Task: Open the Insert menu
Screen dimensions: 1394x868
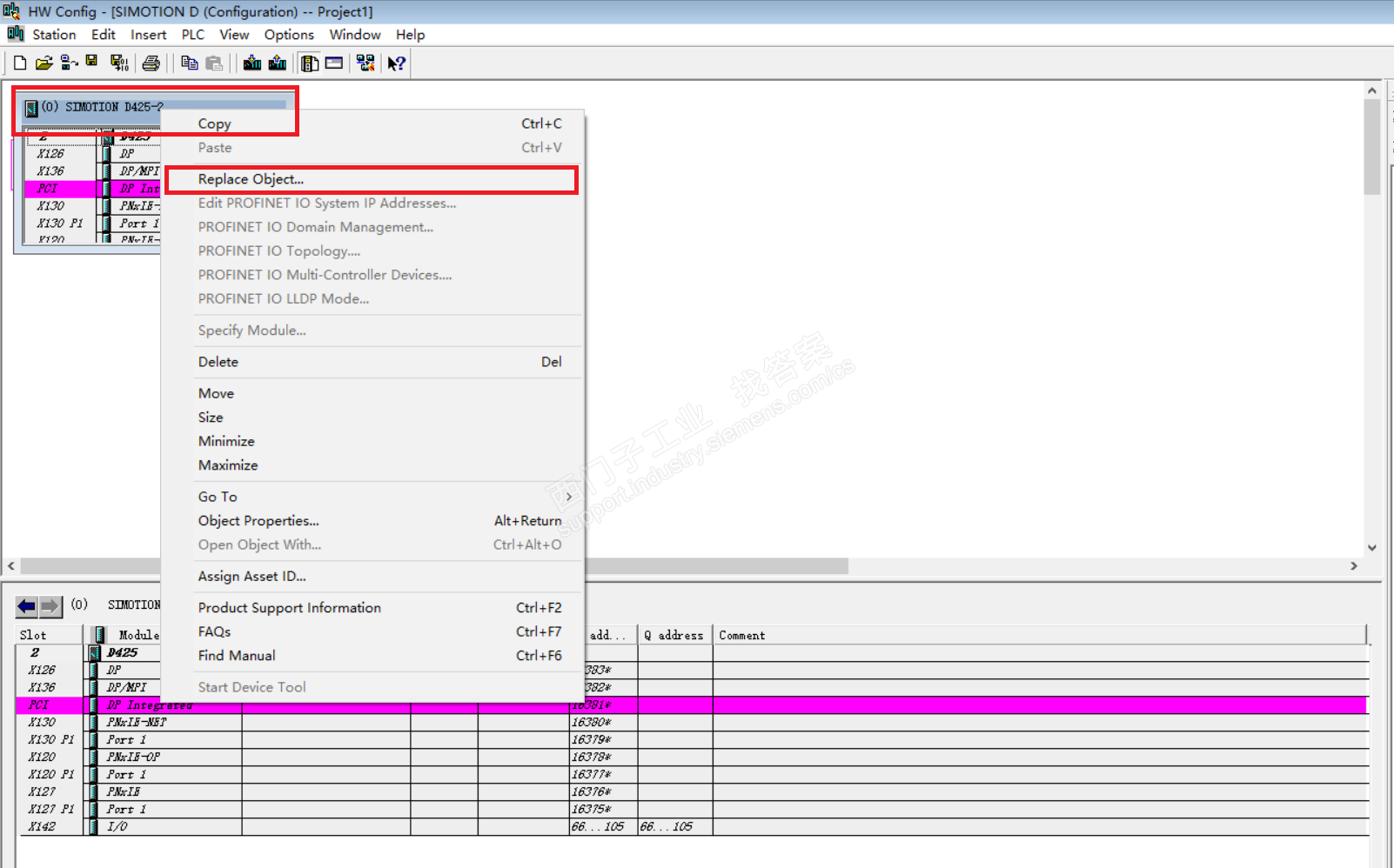Action: pos(149,35)
